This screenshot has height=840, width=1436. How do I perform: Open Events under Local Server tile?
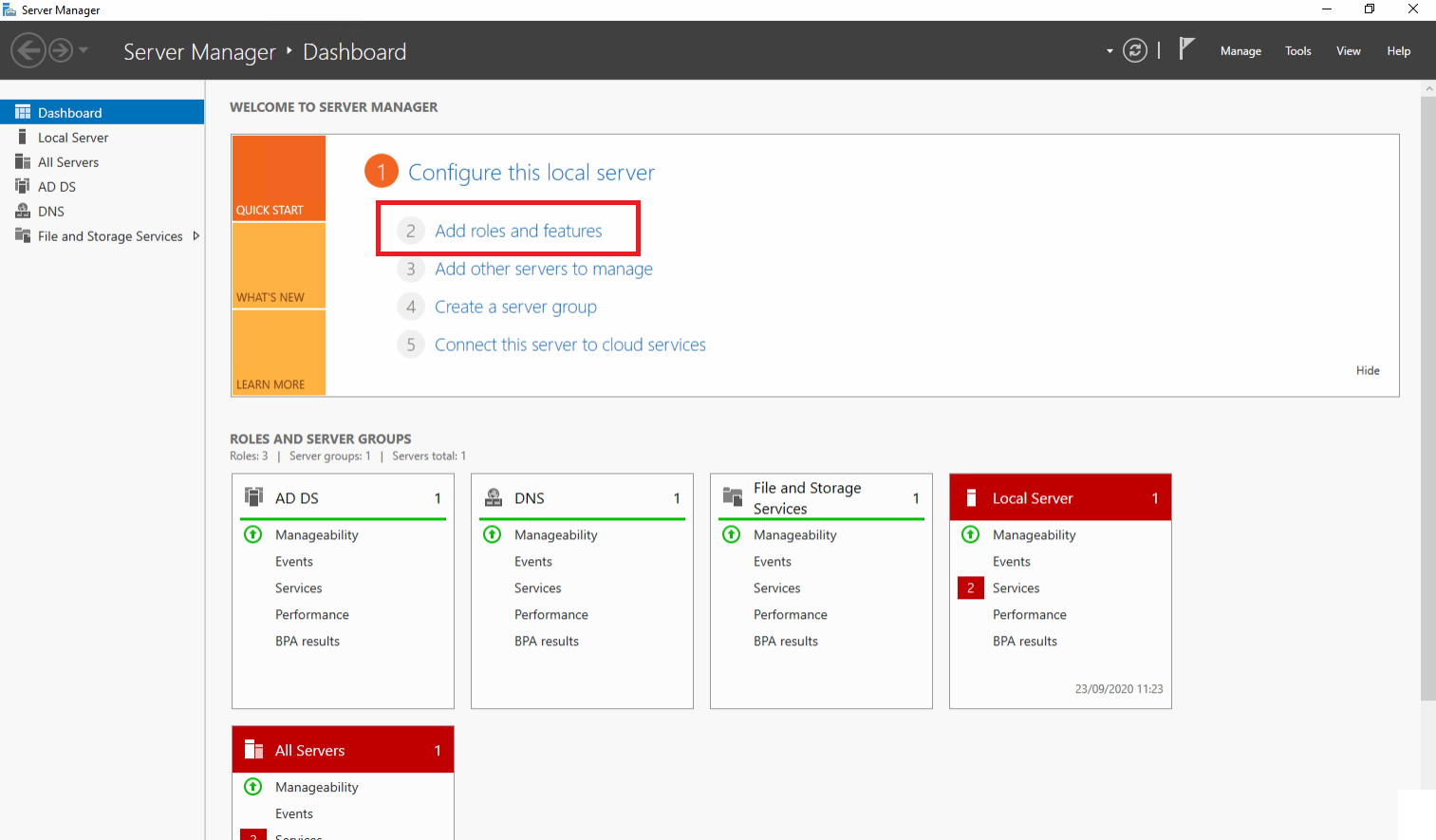(1012, 562)
